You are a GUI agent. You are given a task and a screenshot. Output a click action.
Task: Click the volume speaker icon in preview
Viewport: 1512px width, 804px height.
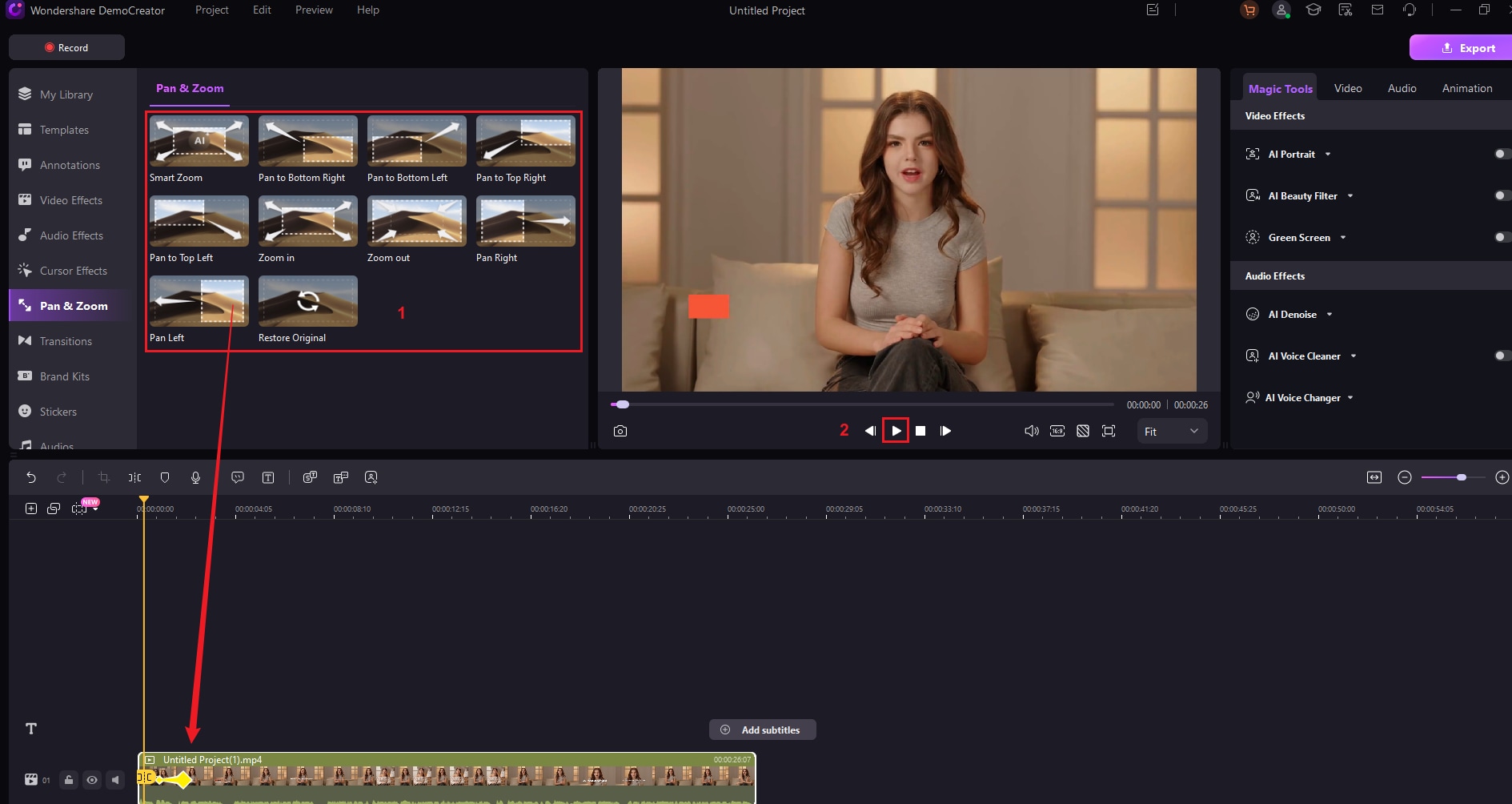pos(1031,431)
